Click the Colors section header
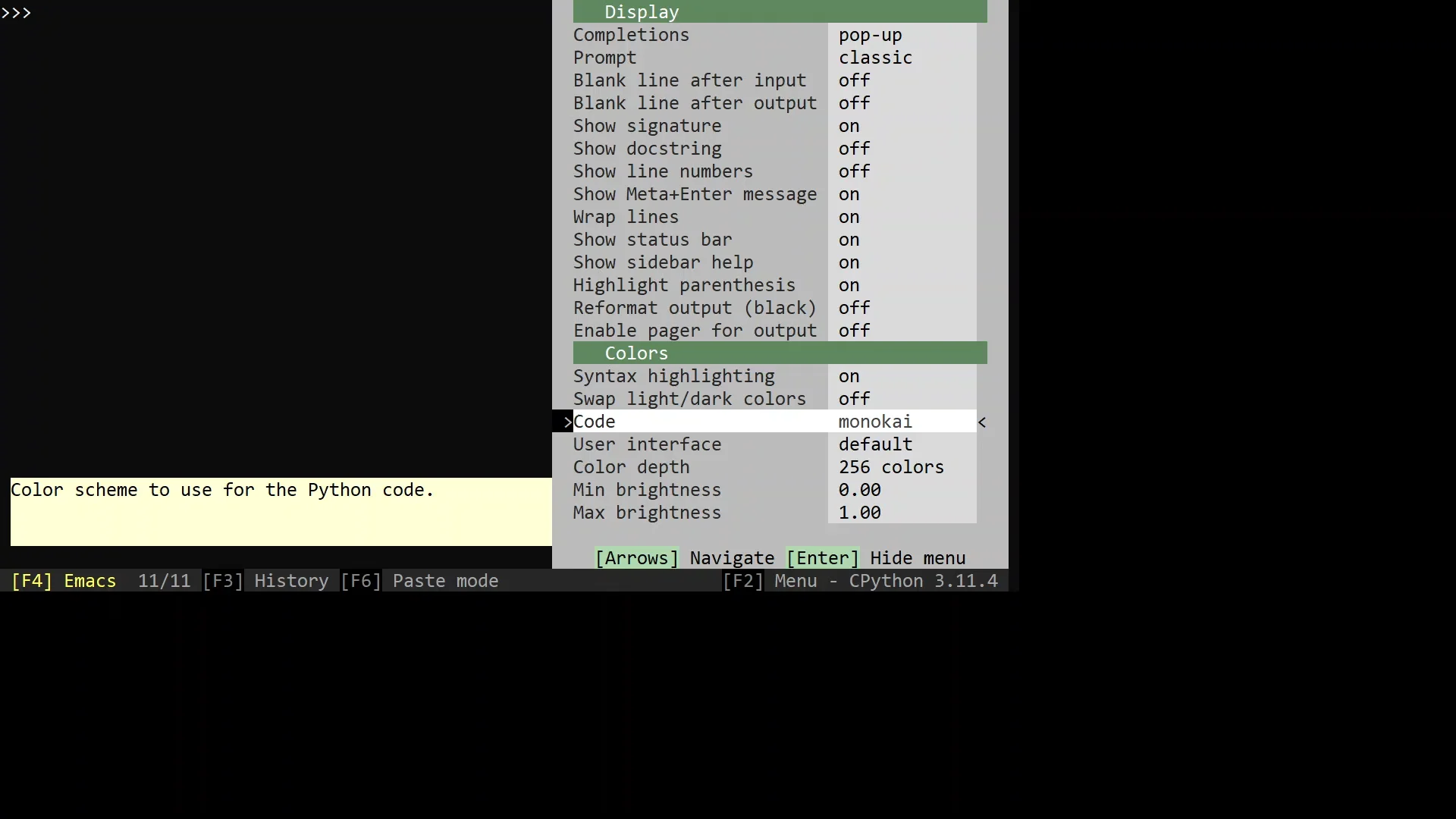The image size is (1456, 819). (636, 353)
